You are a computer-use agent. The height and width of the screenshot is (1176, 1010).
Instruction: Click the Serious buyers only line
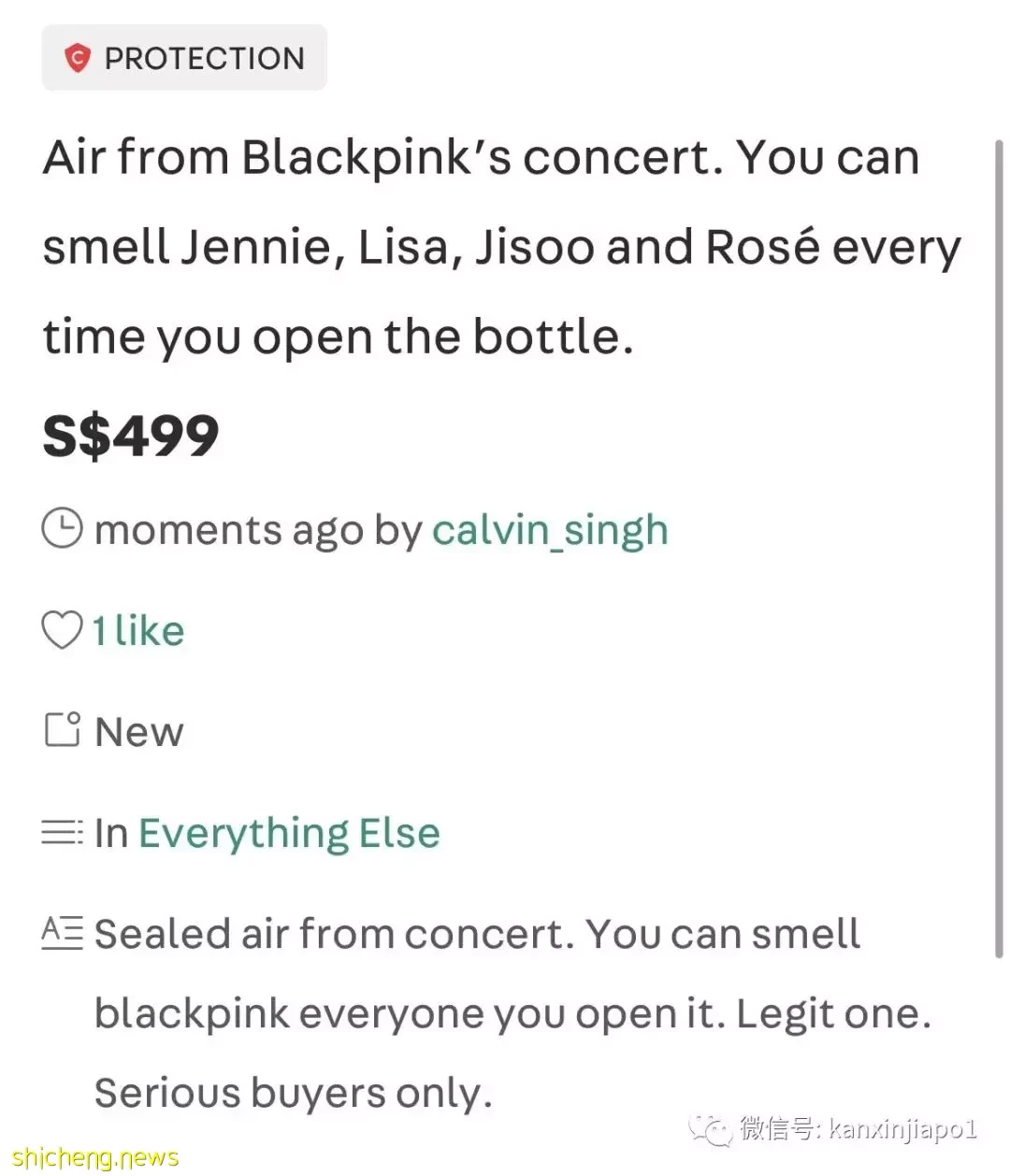click(x=294, y=1093)
